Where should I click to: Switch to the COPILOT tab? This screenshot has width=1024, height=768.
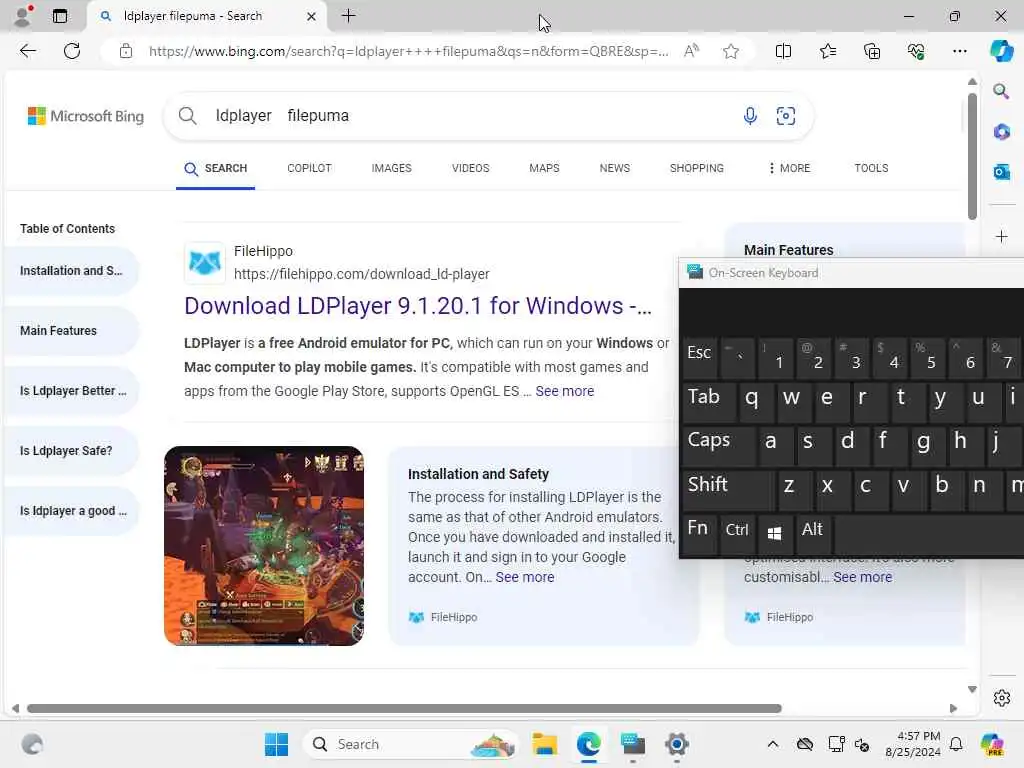(309, 168)
